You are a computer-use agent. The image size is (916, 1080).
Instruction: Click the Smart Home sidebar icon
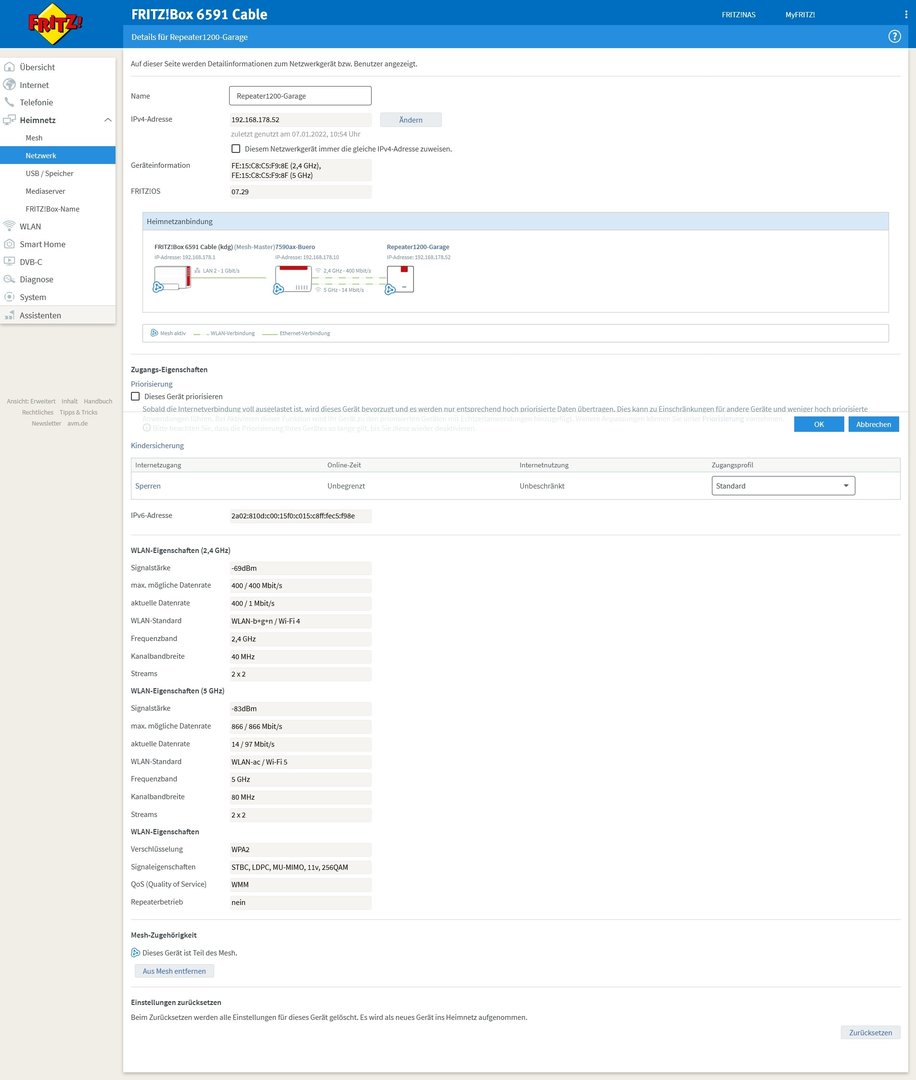(10, 244)
